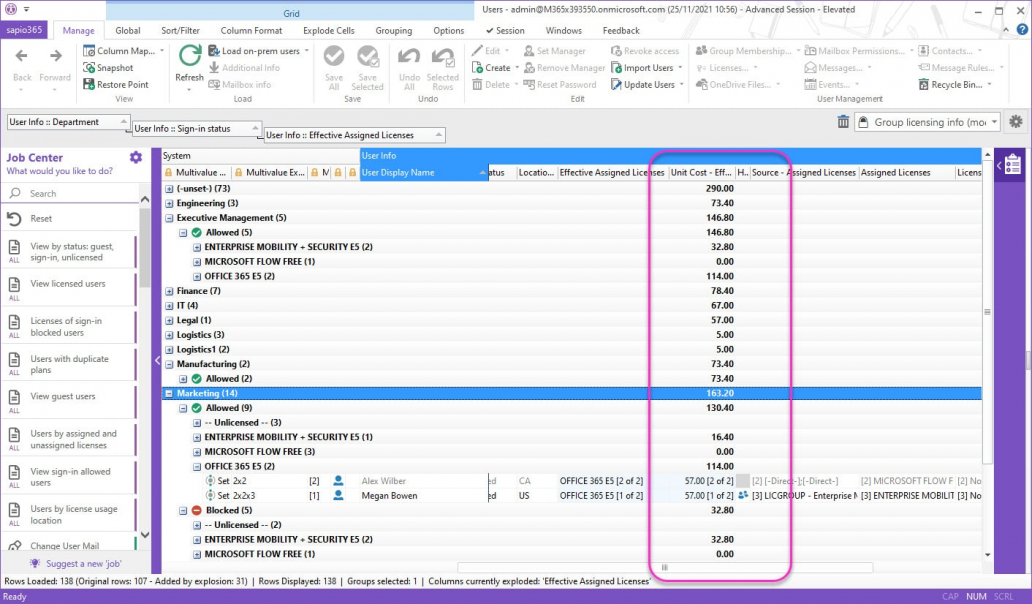1032x604 pixels.
Task: Open Job Center settings gear
Action: tap(136, 157)
